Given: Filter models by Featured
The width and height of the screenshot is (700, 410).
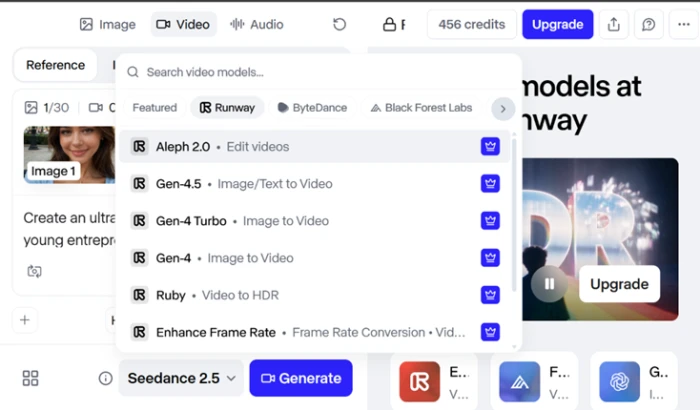Looking at the screenshot, I should 154,108.
